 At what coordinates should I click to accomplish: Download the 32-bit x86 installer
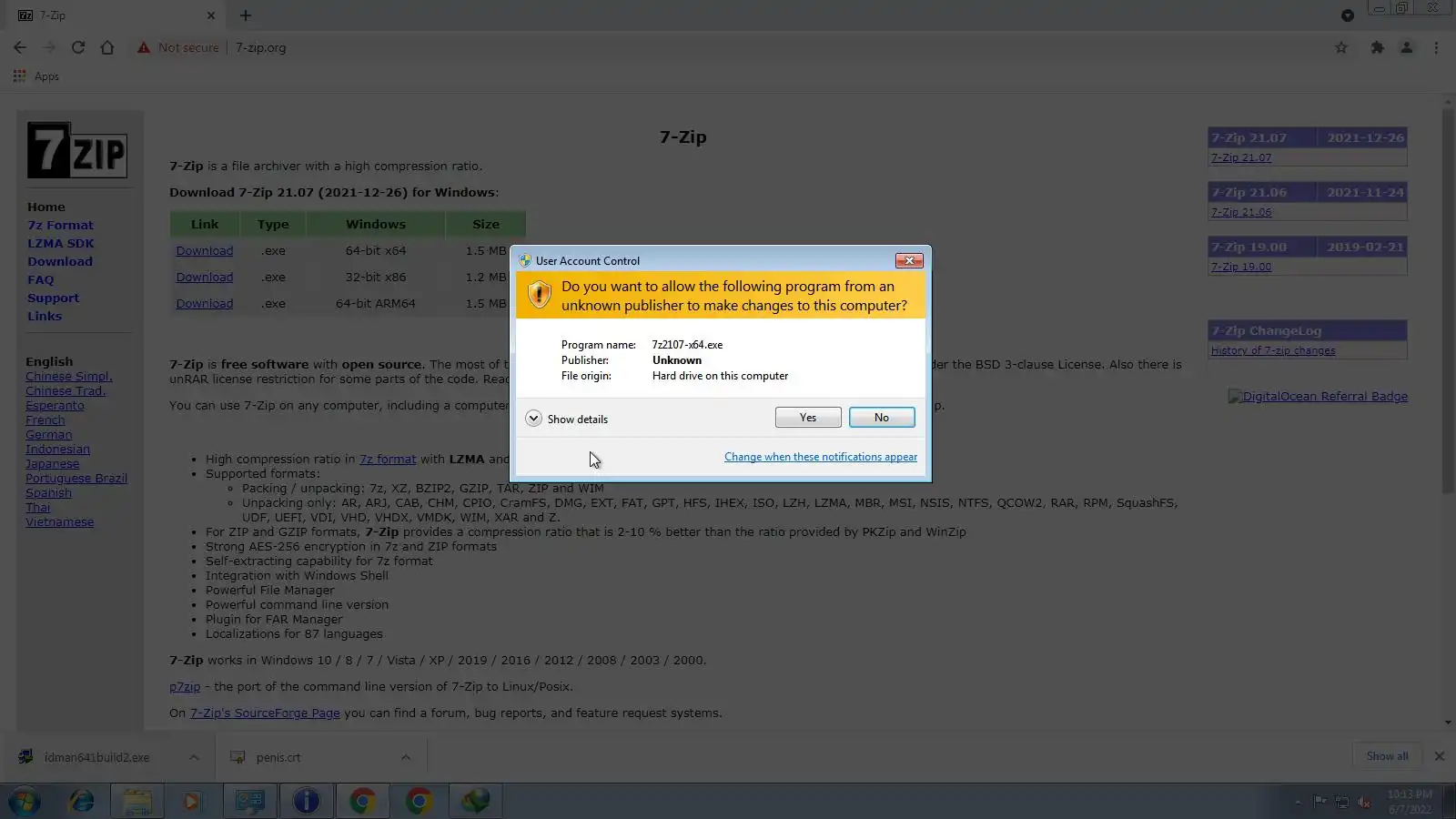pyautogui.click(x=205, y=278)
